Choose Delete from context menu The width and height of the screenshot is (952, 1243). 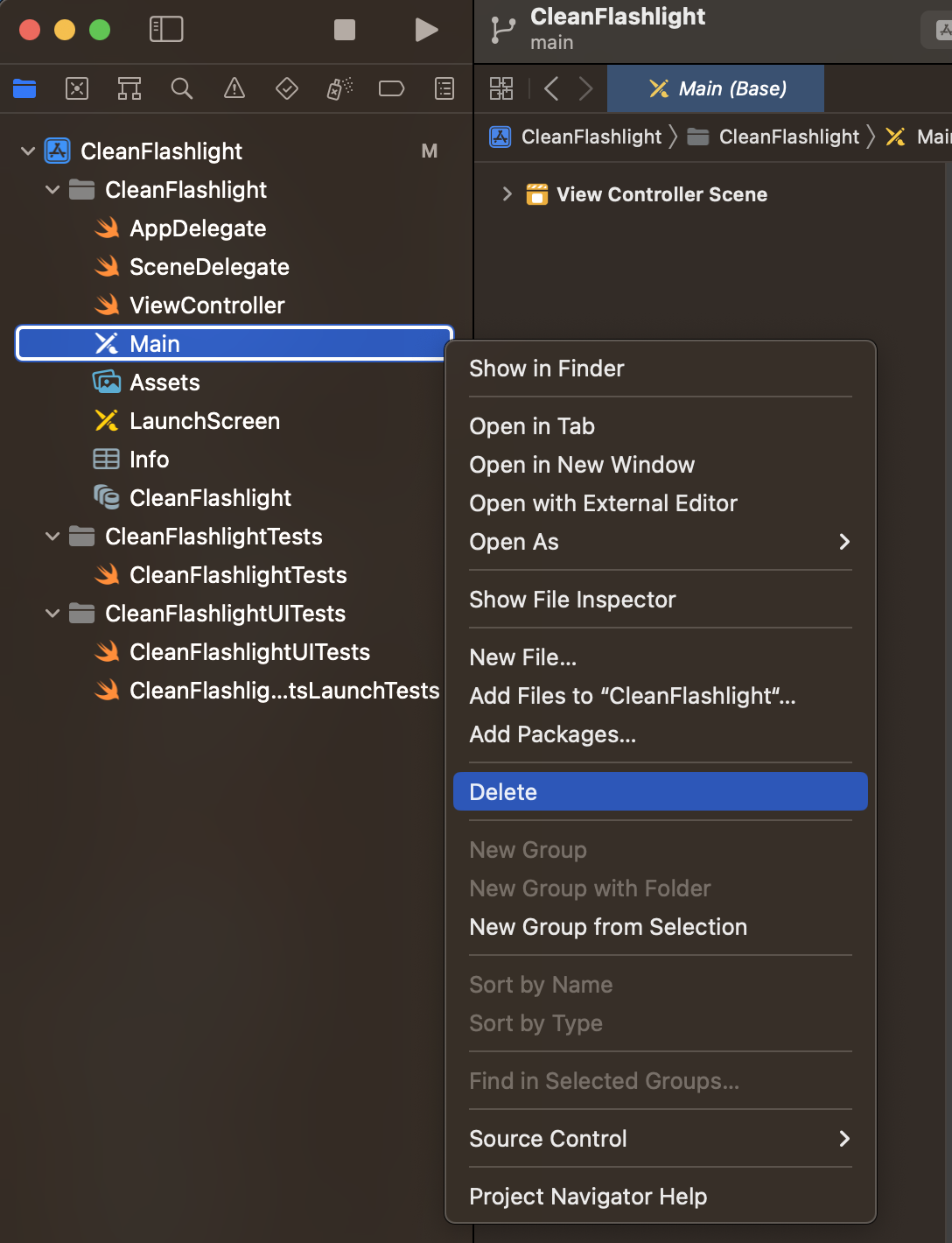tap(661, 791)
